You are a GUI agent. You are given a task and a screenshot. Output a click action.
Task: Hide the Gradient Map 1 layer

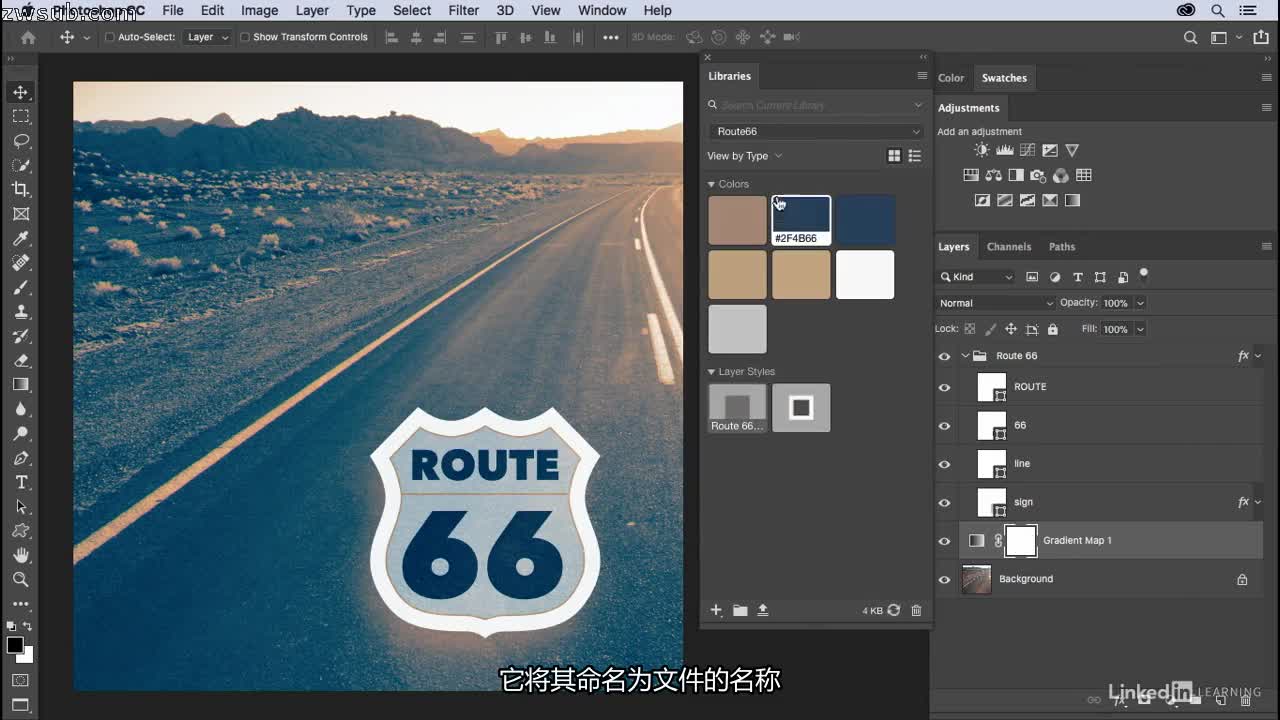tap(944, 541)
